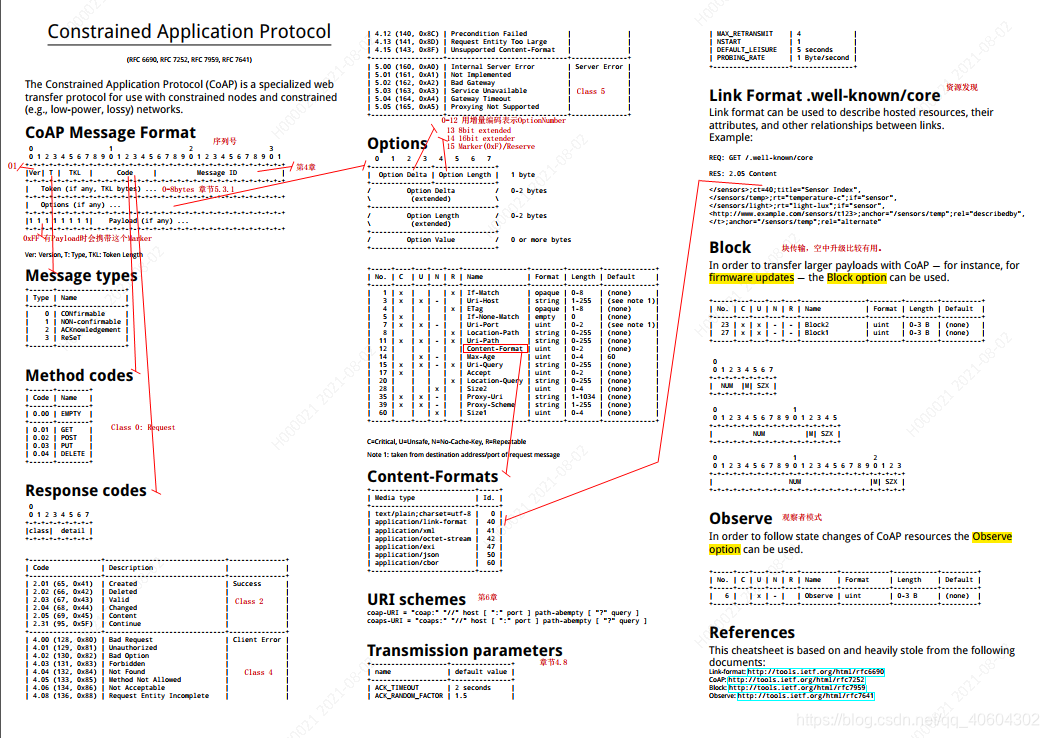
Task: Select the highlighted 'firmware updates' text
Action: 751,278
